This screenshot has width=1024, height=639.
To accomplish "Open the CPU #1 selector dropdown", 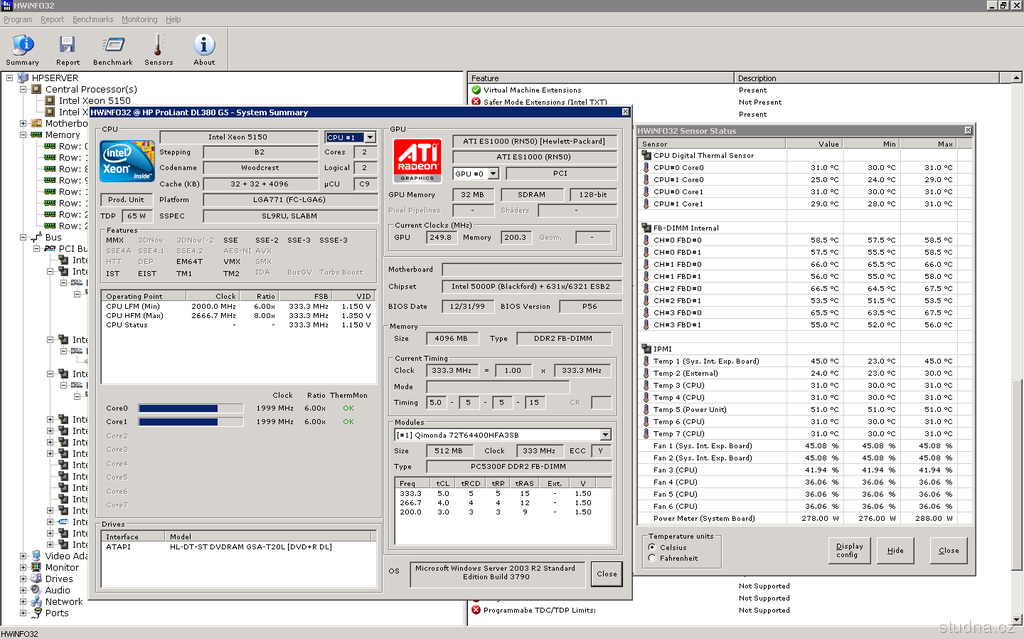I will click(x=368, y=137).
